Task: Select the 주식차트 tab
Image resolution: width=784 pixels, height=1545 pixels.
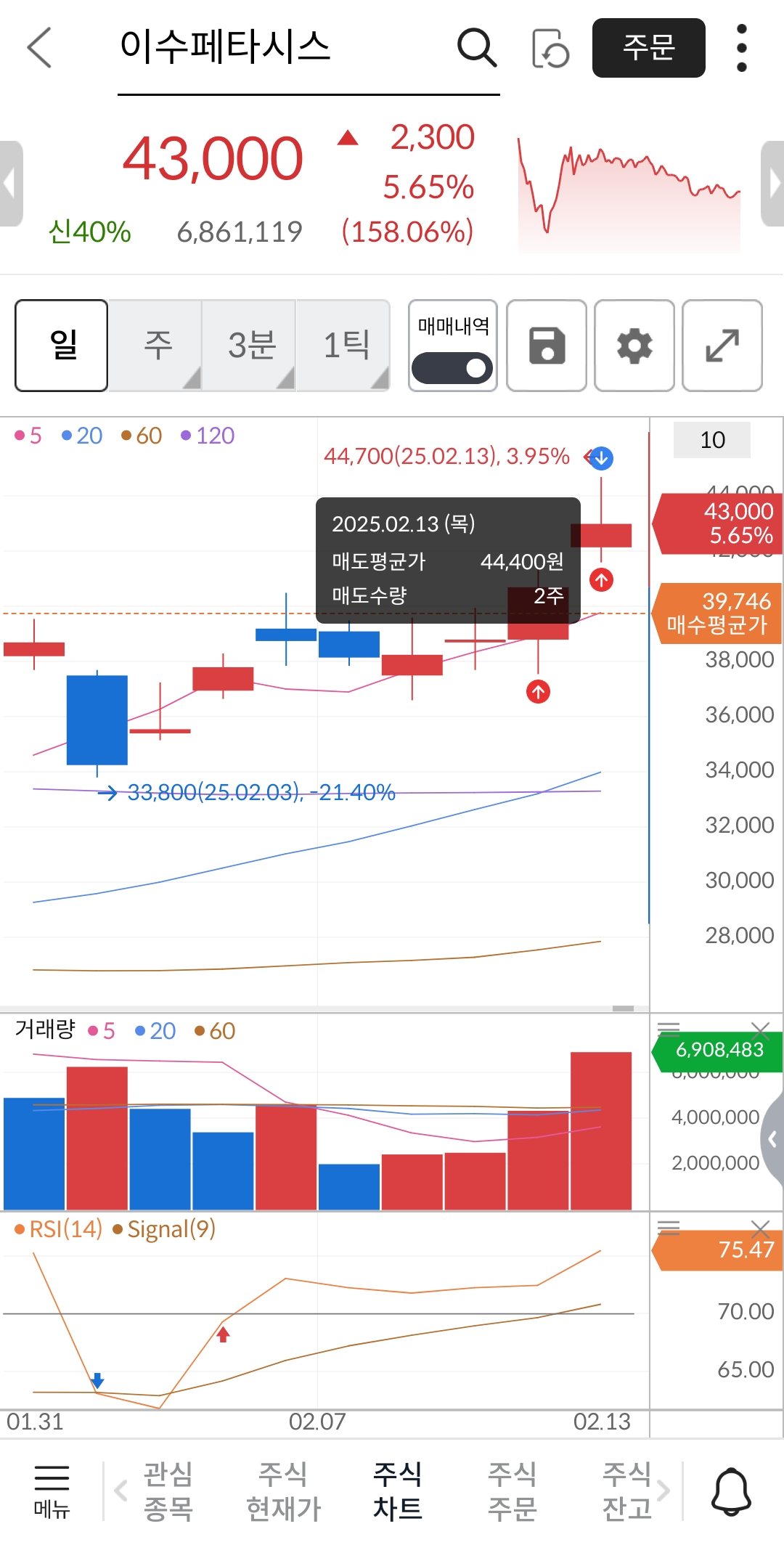Action: pos(398,1491)
